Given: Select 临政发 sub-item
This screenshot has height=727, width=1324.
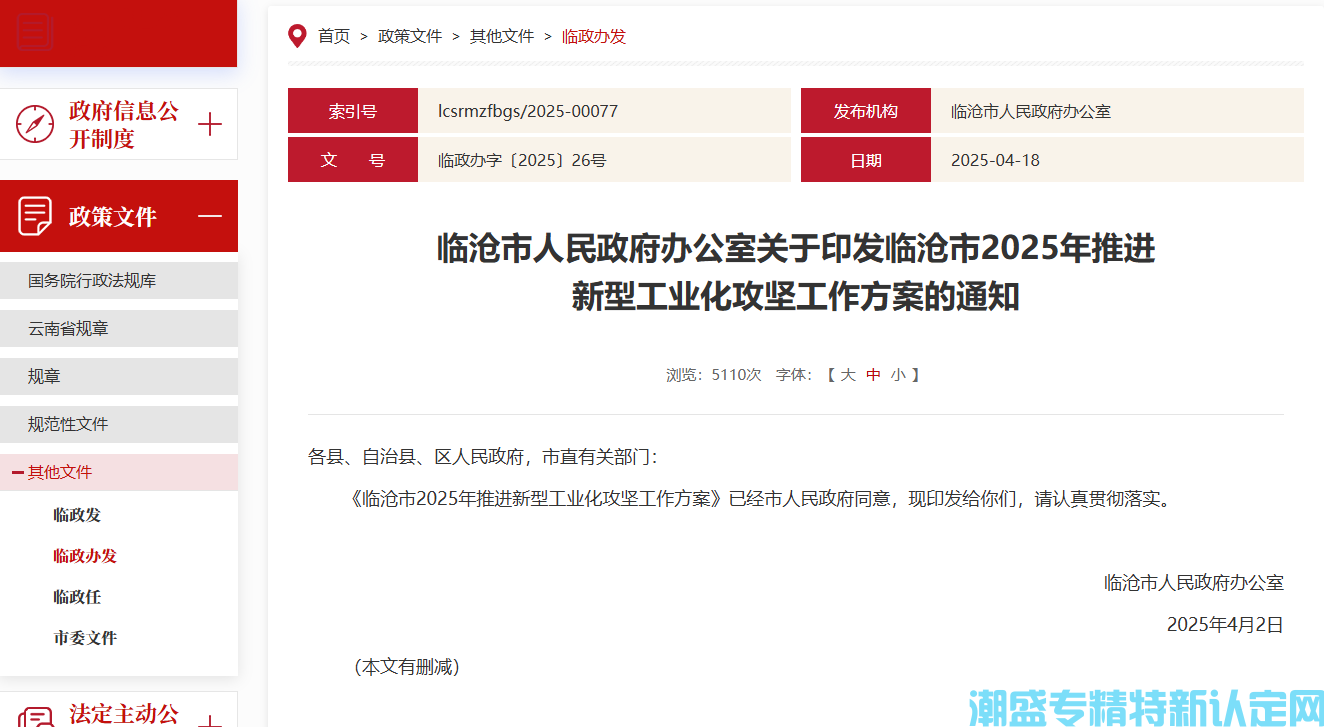Looking at the screenshot, I should (x=77, y=515).
